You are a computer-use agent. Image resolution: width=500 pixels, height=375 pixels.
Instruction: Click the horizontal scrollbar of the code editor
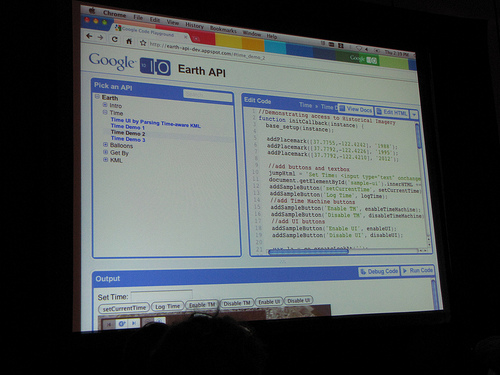click(x=308, y=252)
